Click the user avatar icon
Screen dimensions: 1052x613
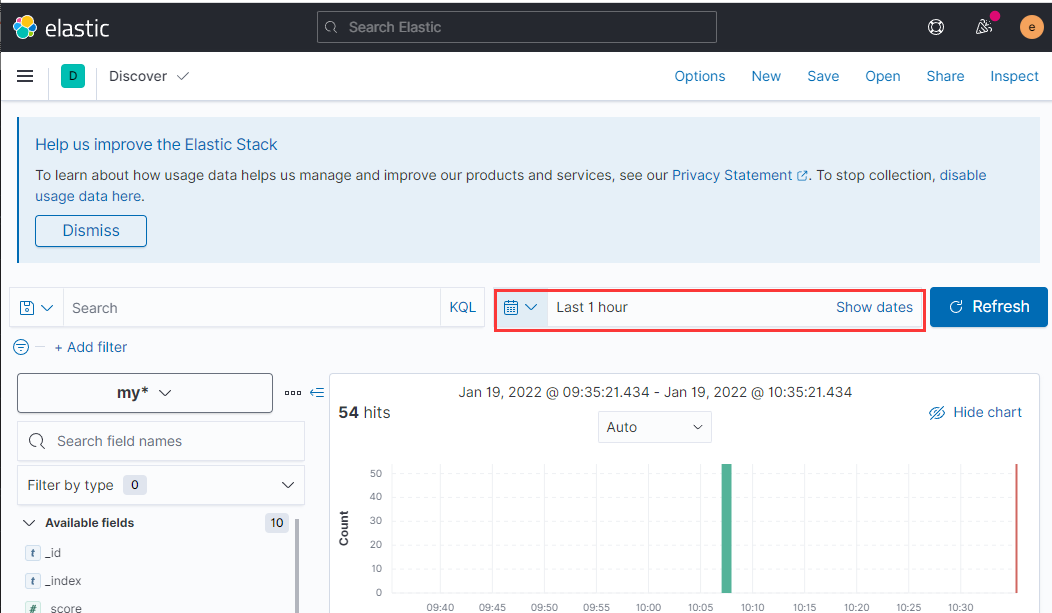[x=1031, y=27]
